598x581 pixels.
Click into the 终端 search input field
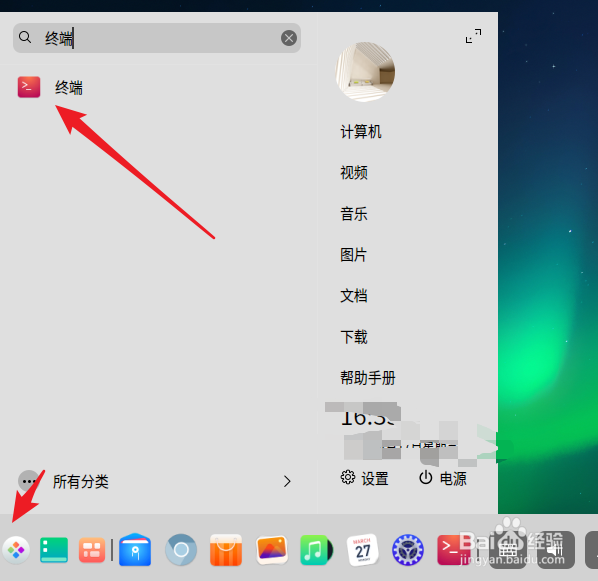point(157,38)
